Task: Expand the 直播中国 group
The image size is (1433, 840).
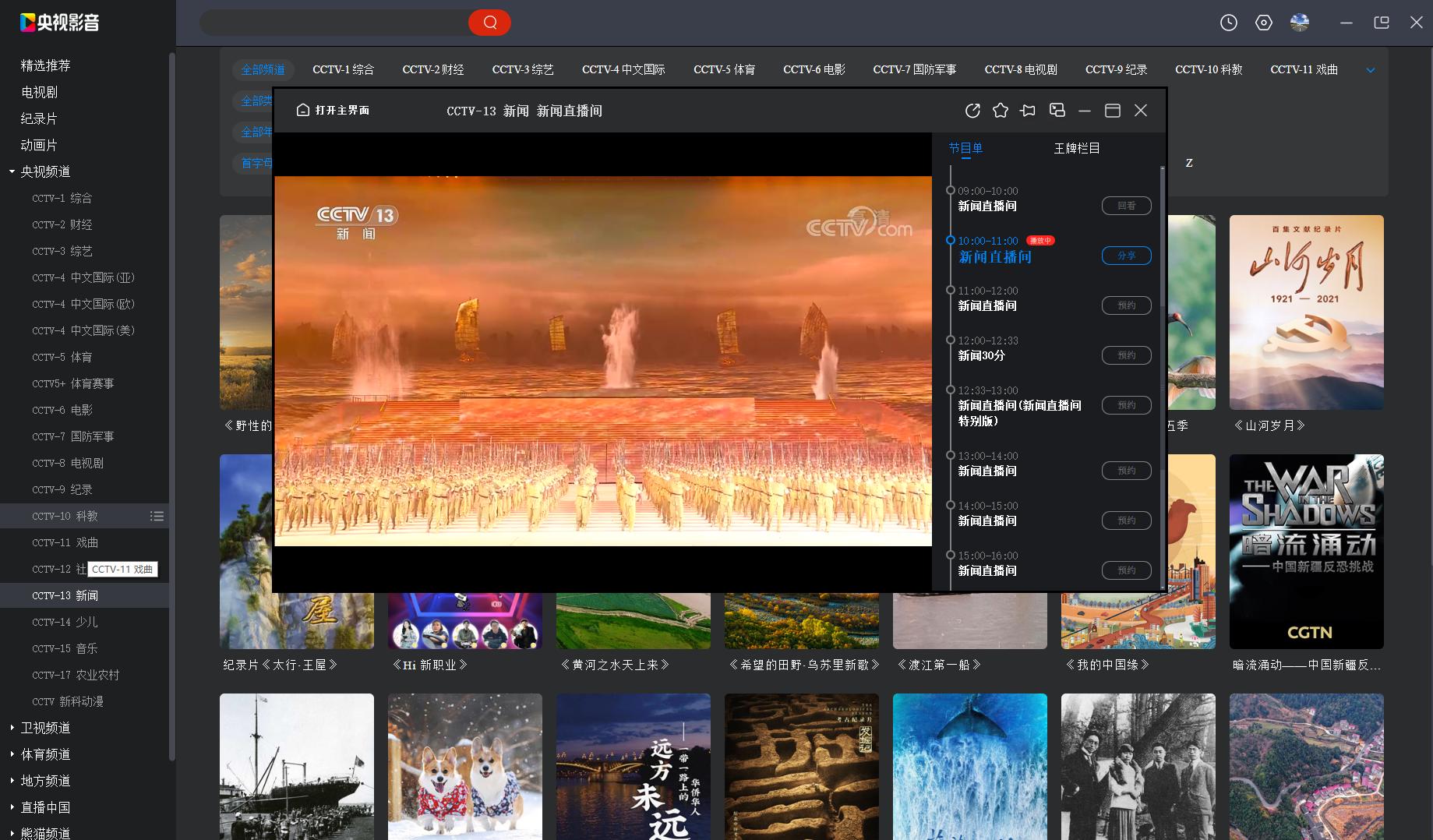Action: (12, 807)
